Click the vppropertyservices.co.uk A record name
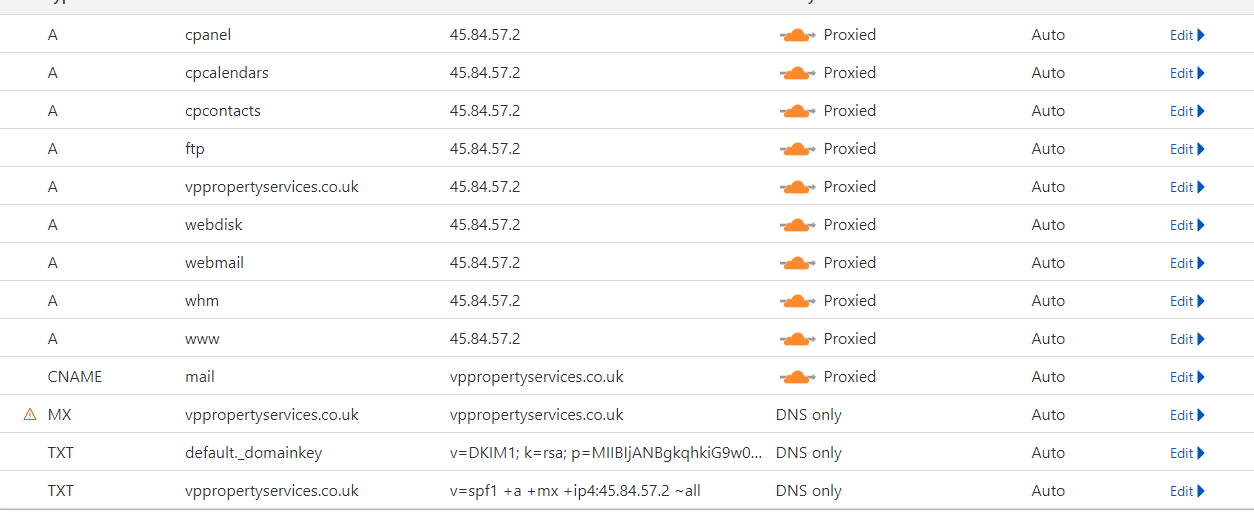The image size is (1254, 514). point(271,187)
